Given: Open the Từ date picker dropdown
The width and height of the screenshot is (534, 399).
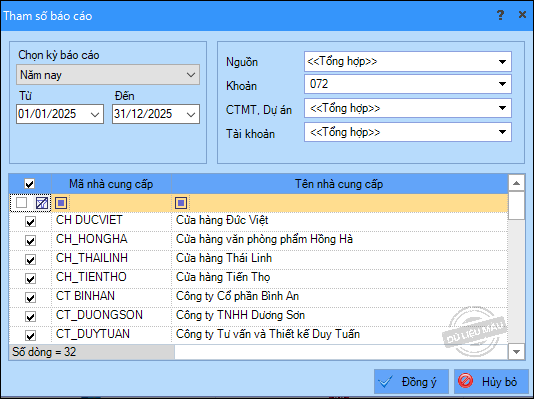Looking at the screenshot, I should (95, 114).
